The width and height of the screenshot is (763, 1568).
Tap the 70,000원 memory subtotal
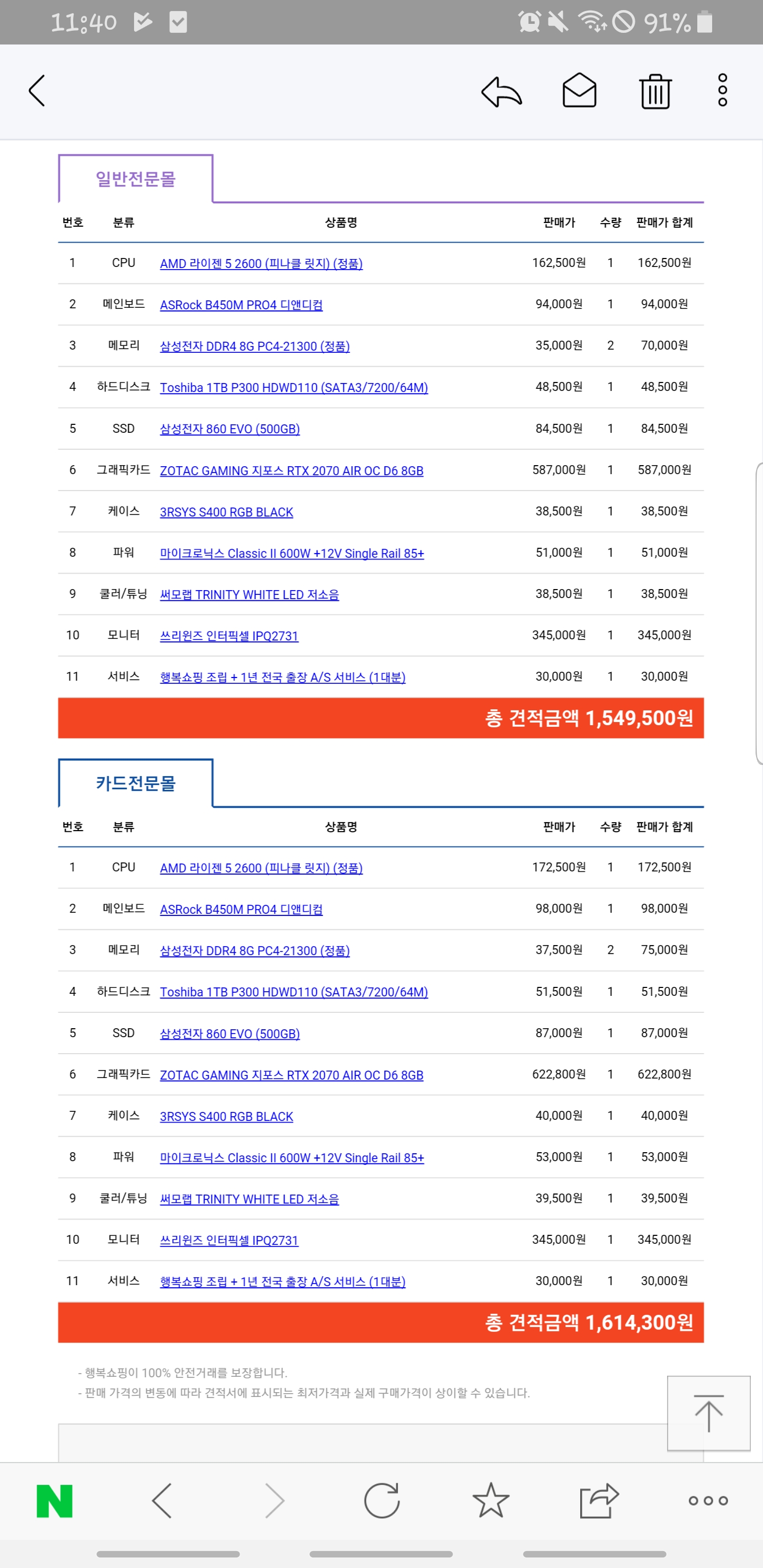tap(664, 346)
